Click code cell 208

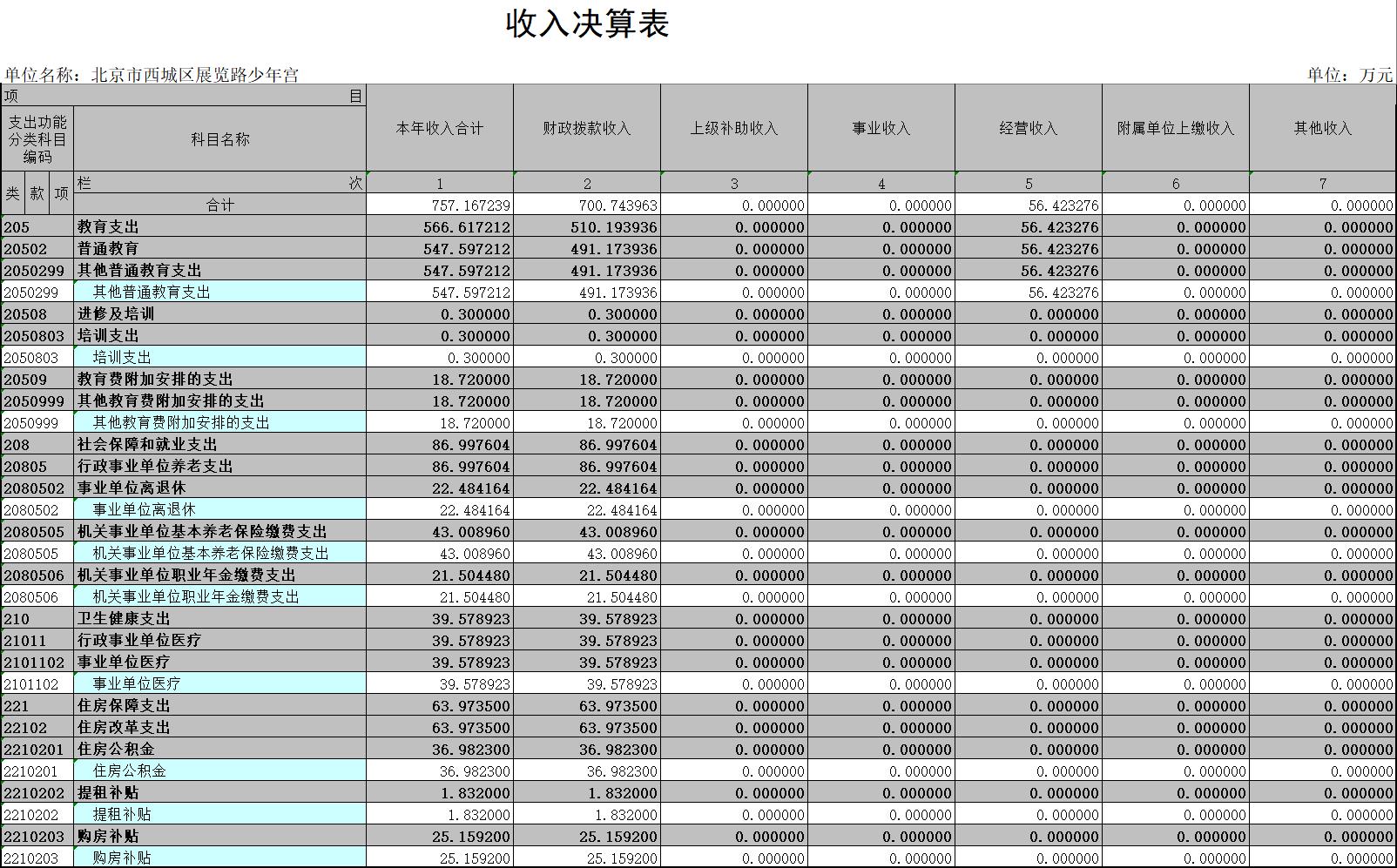pos(37,444)
